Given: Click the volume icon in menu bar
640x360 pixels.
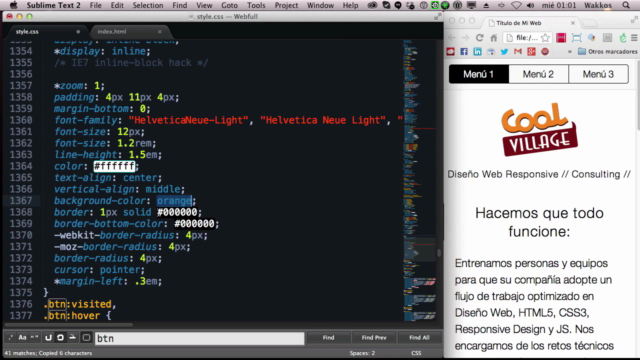Looking at the screenshot, I should [530, 5].
